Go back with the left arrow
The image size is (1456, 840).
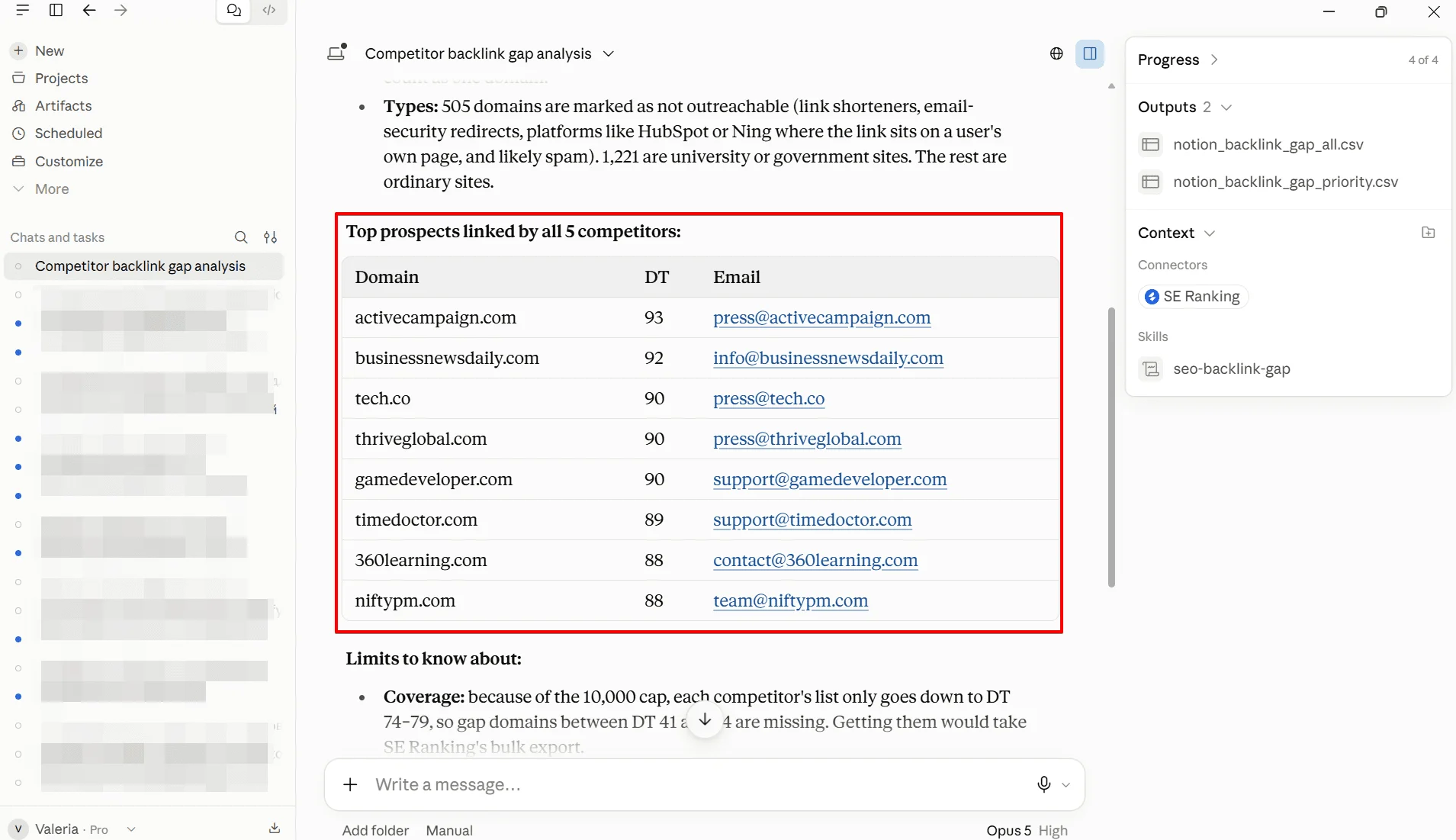[89, 10]
